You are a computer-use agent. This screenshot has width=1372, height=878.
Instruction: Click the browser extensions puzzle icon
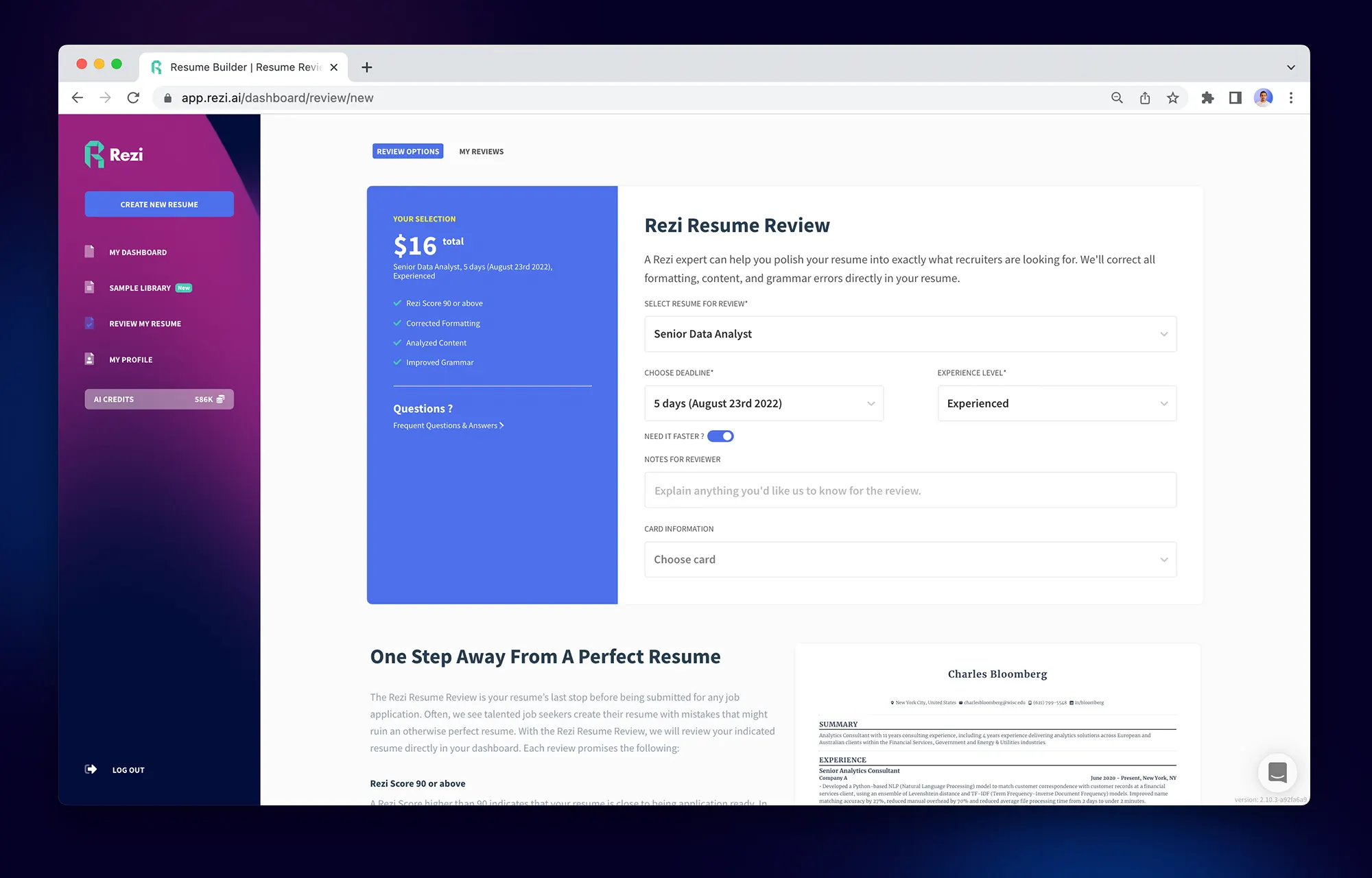tap(1208, 97)
